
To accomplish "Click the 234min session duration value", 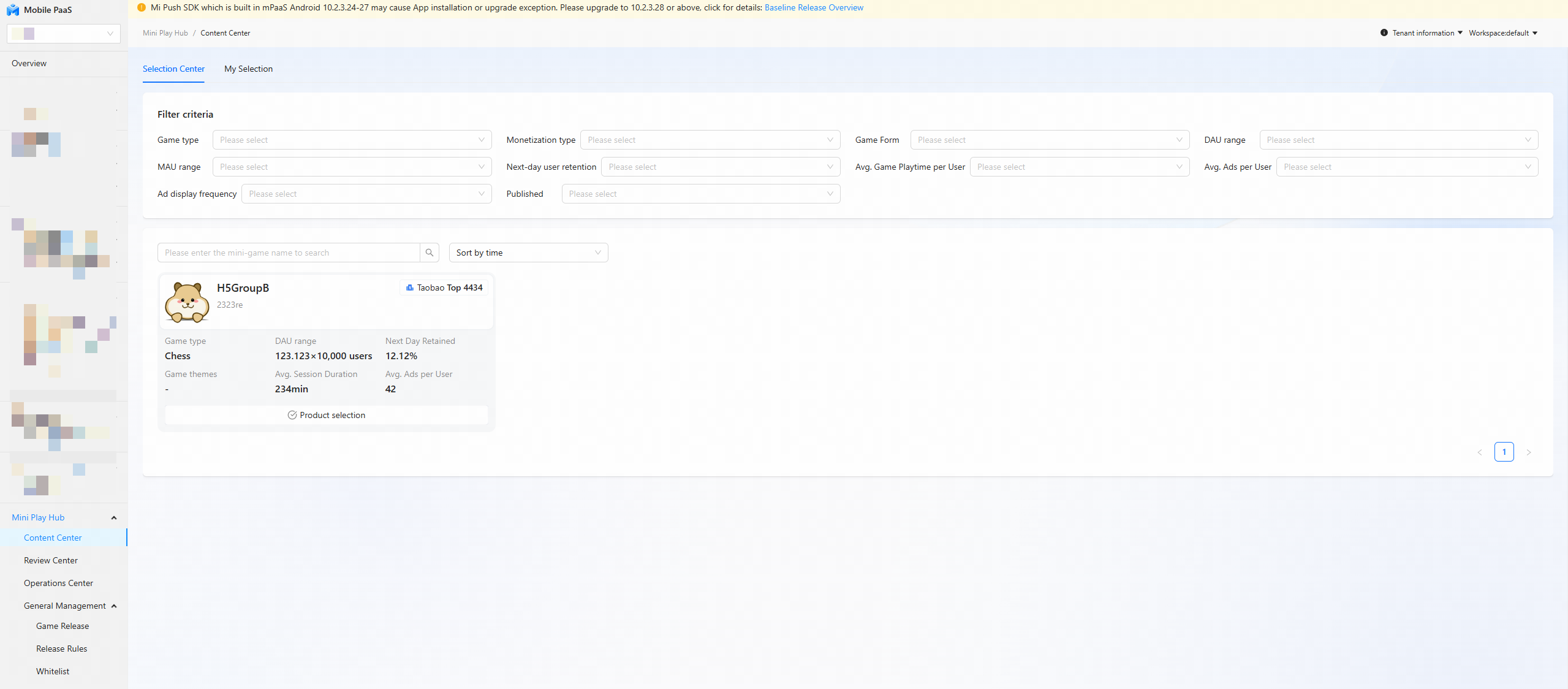I will tap(292, 389).
